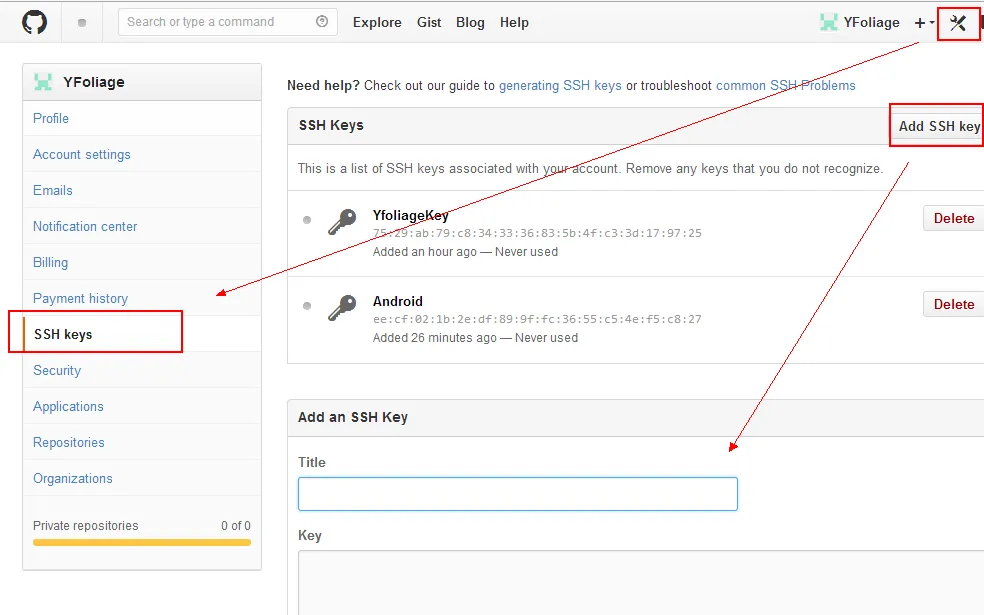Screen dimensions: 984x615
Task: Open the Explore menu item
Action: pos(377,23)
